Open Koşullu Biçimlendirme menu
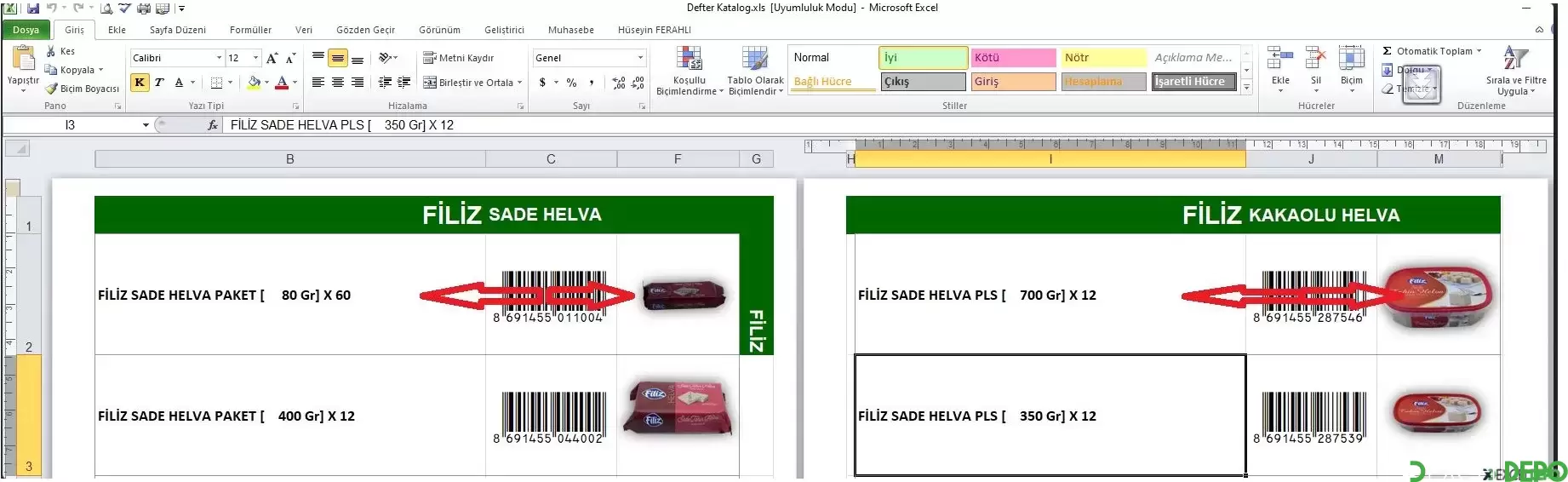The image size is (1568, 482). [690, 71]
